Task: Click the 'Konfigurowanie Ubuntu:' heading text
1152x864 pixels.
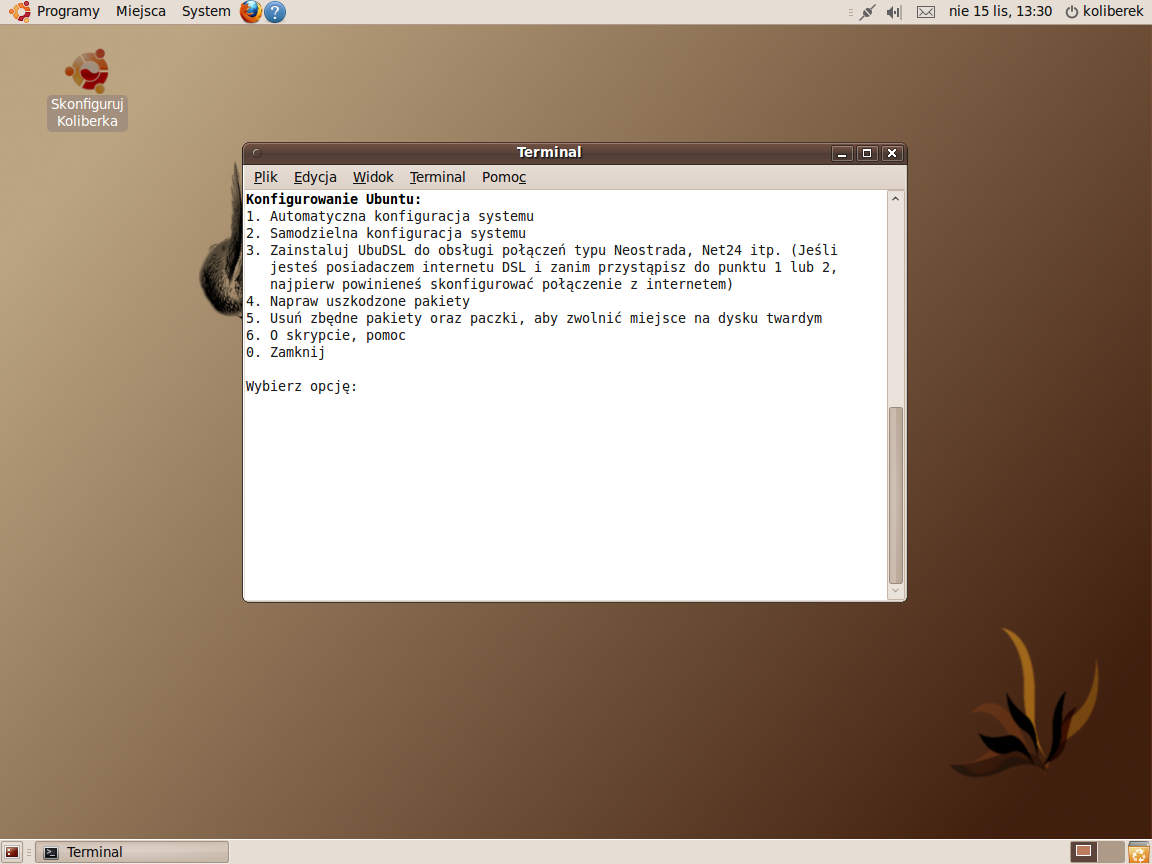Action: coord(334,199)
